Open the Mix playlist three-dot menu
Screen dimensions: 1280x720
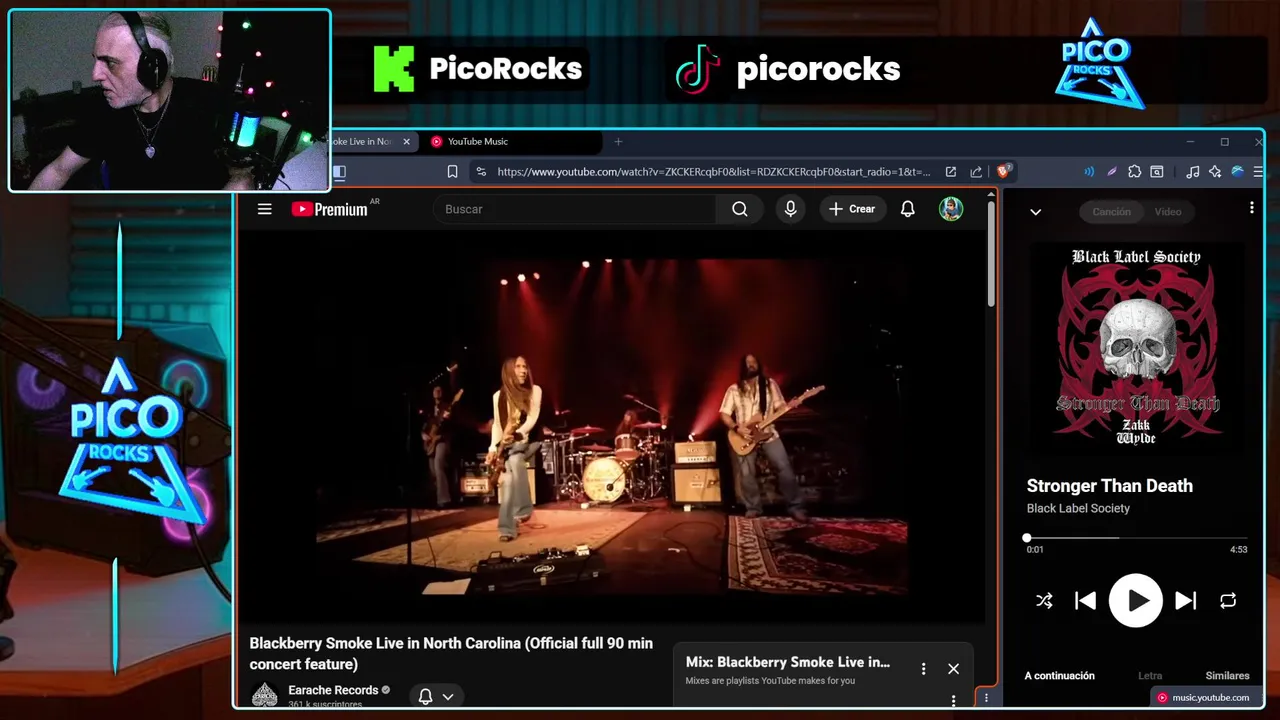click(x=923, y=669)
